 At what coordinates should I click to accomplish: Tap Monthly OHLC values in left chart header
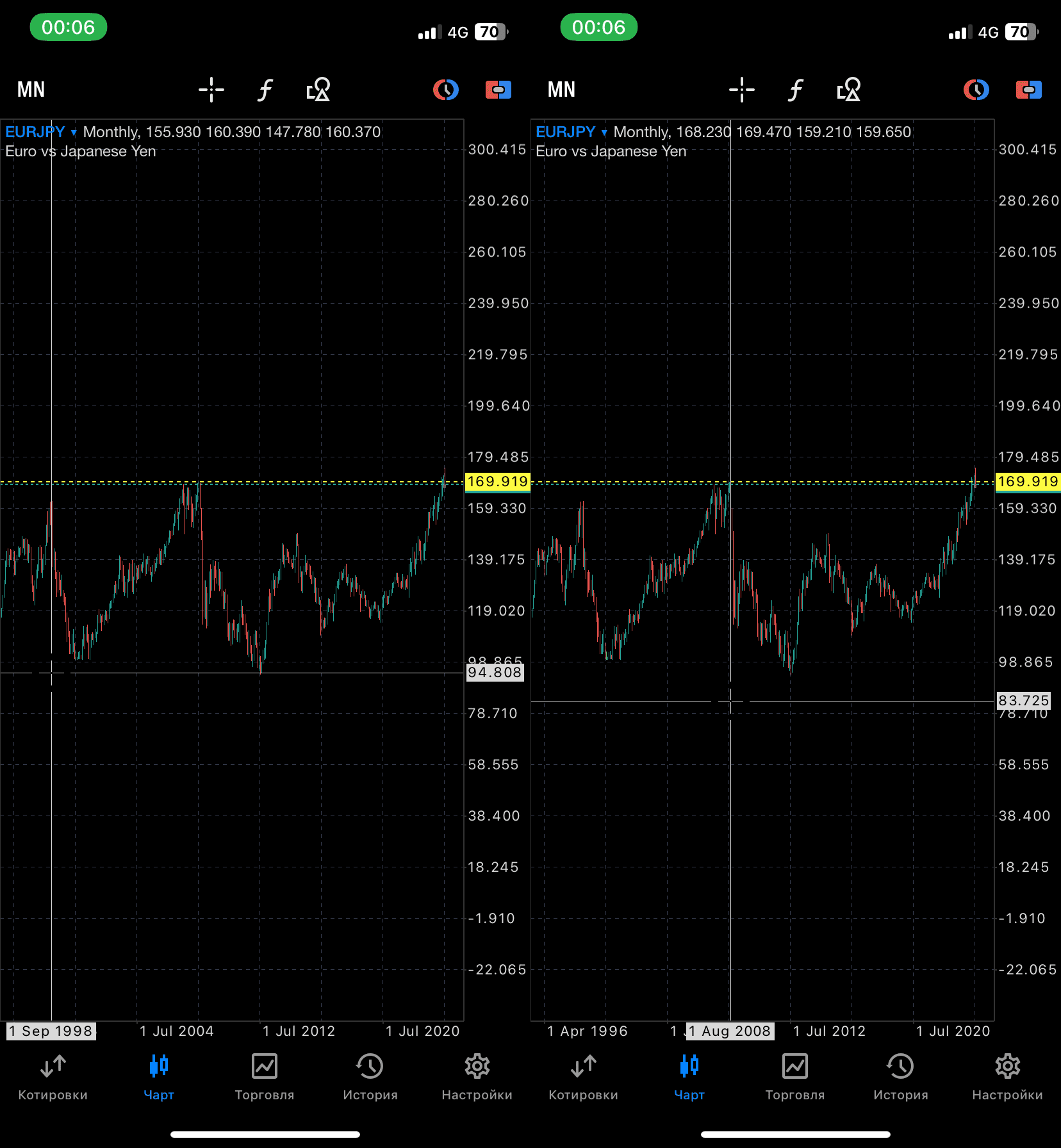click(x=232, y=132)
